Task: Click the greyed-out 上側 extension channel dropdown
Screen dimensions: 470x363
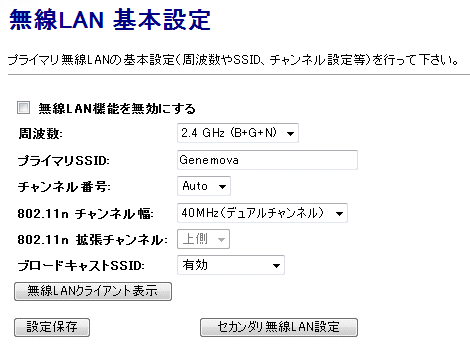Action: 203,239
